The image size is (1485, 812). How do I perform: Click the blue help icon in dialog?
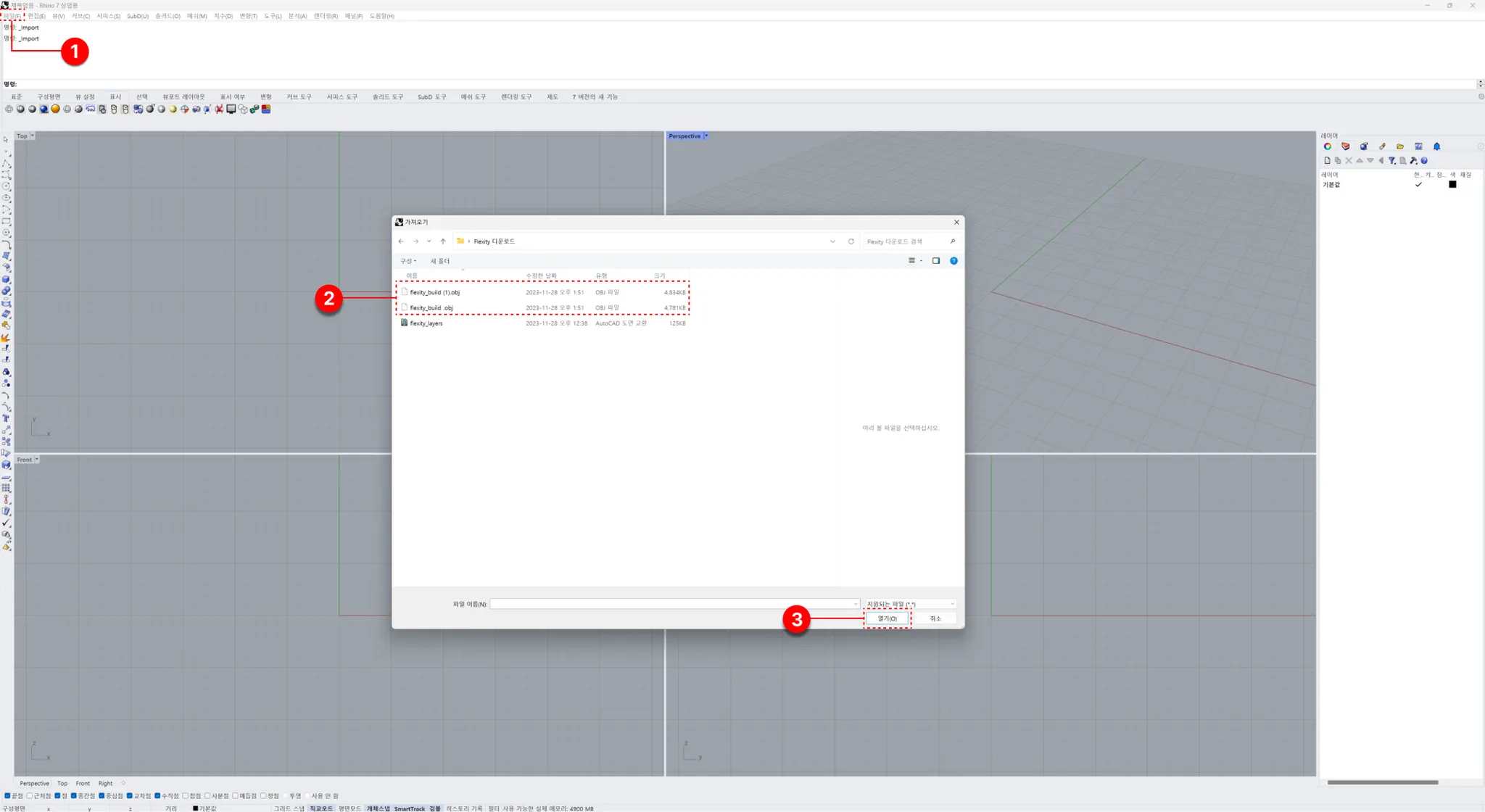pos(954,261)
